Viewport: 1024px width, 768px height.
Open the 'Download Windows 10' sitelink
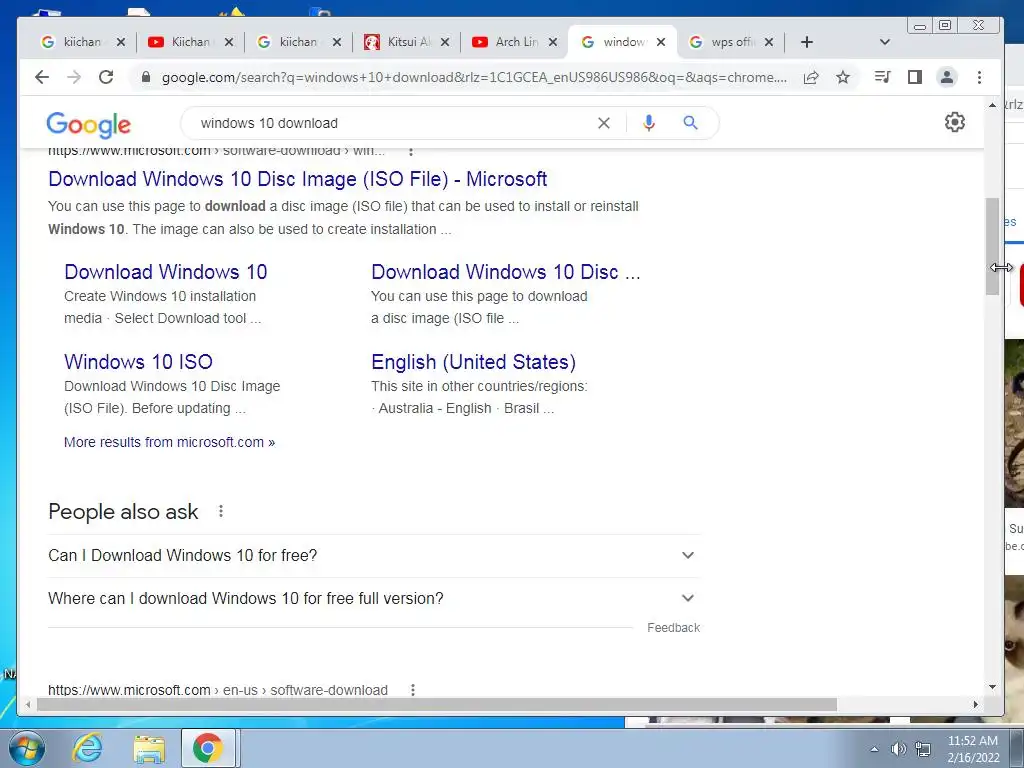click(x=166, y=272)
